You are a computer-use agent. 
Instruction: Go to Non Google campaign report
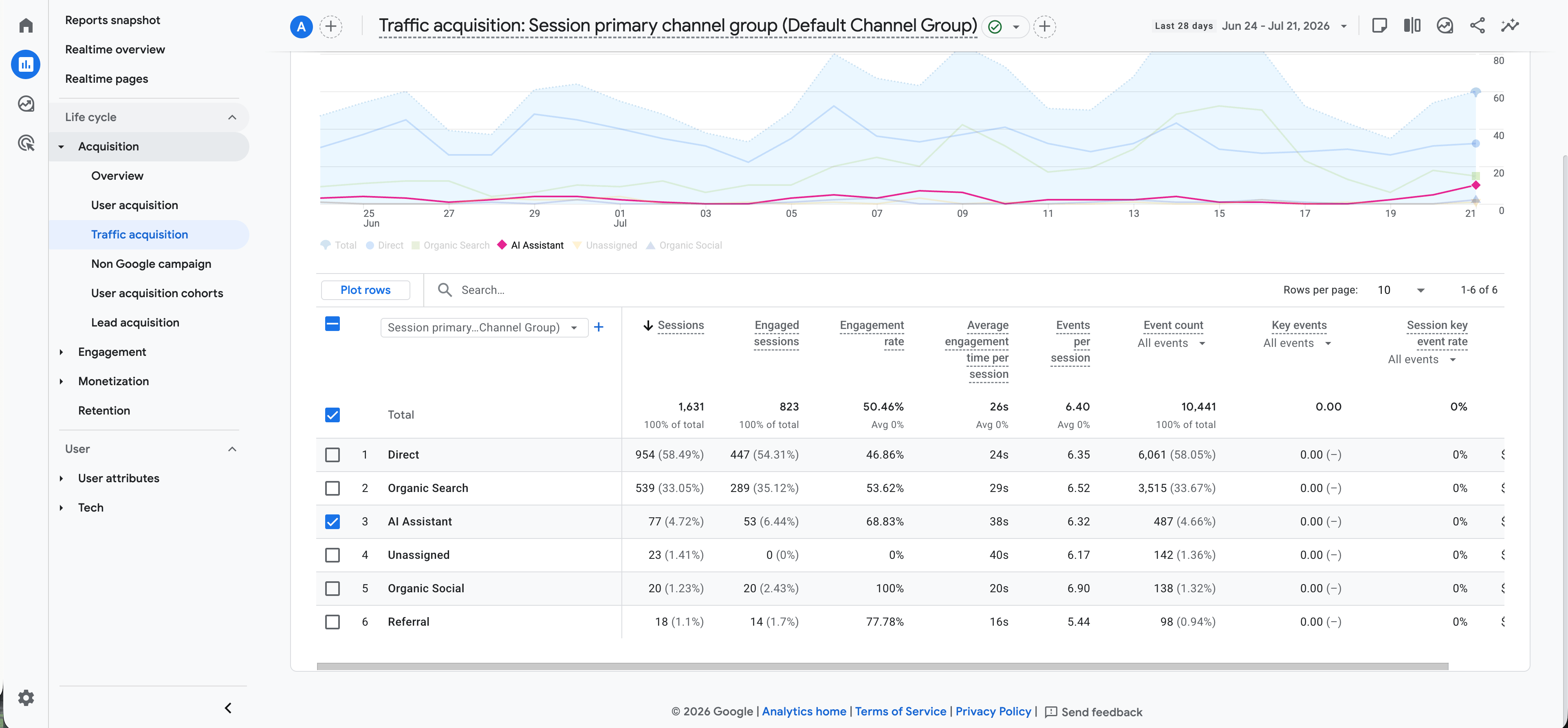[x=151, y=264]
